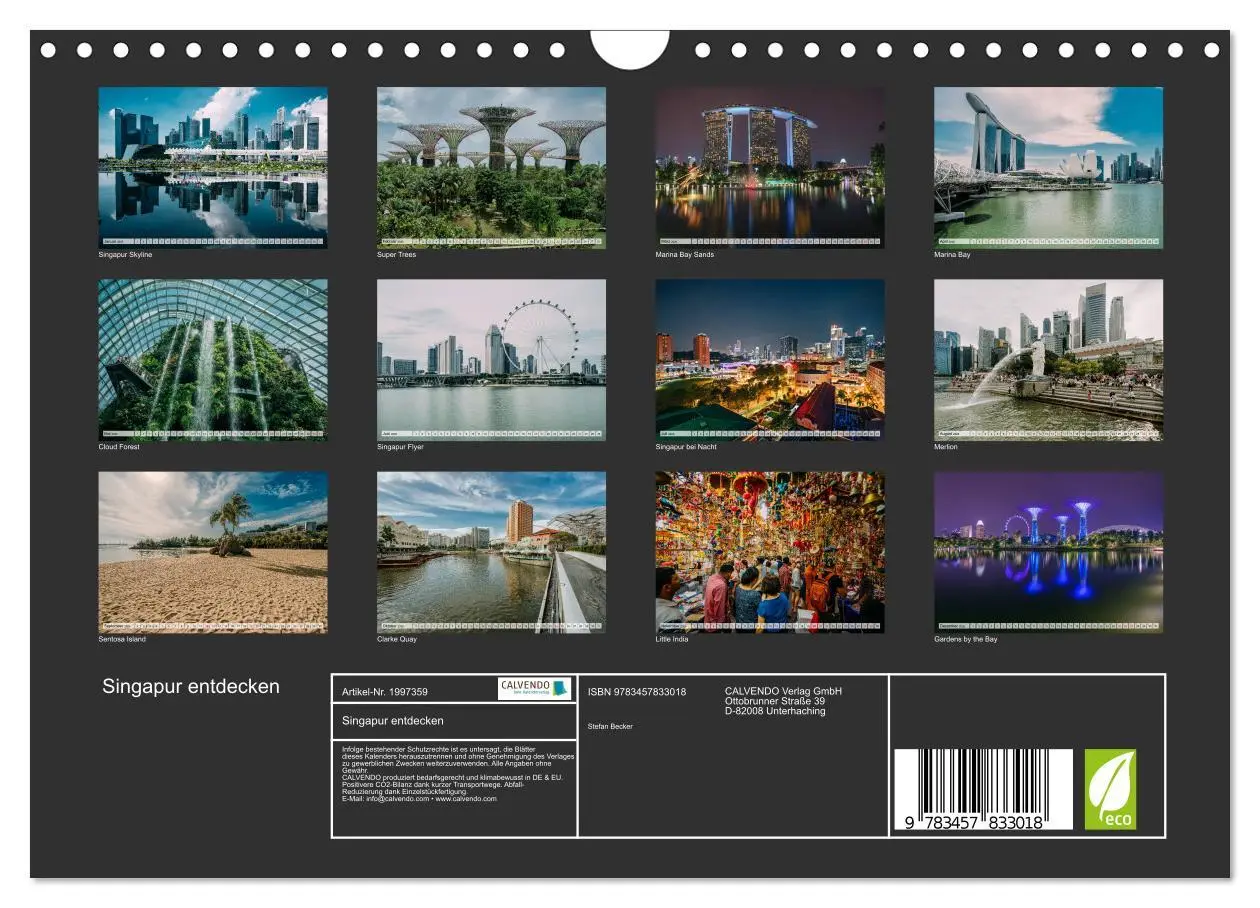Click the 'Little India' caption
The image size is (1260, 908).
coord(672,639)
